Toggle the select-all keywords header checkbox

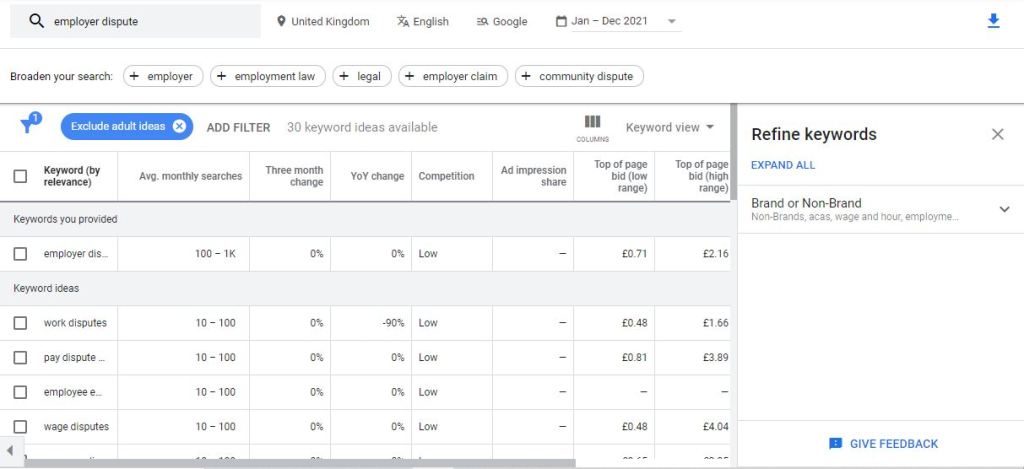20,176
